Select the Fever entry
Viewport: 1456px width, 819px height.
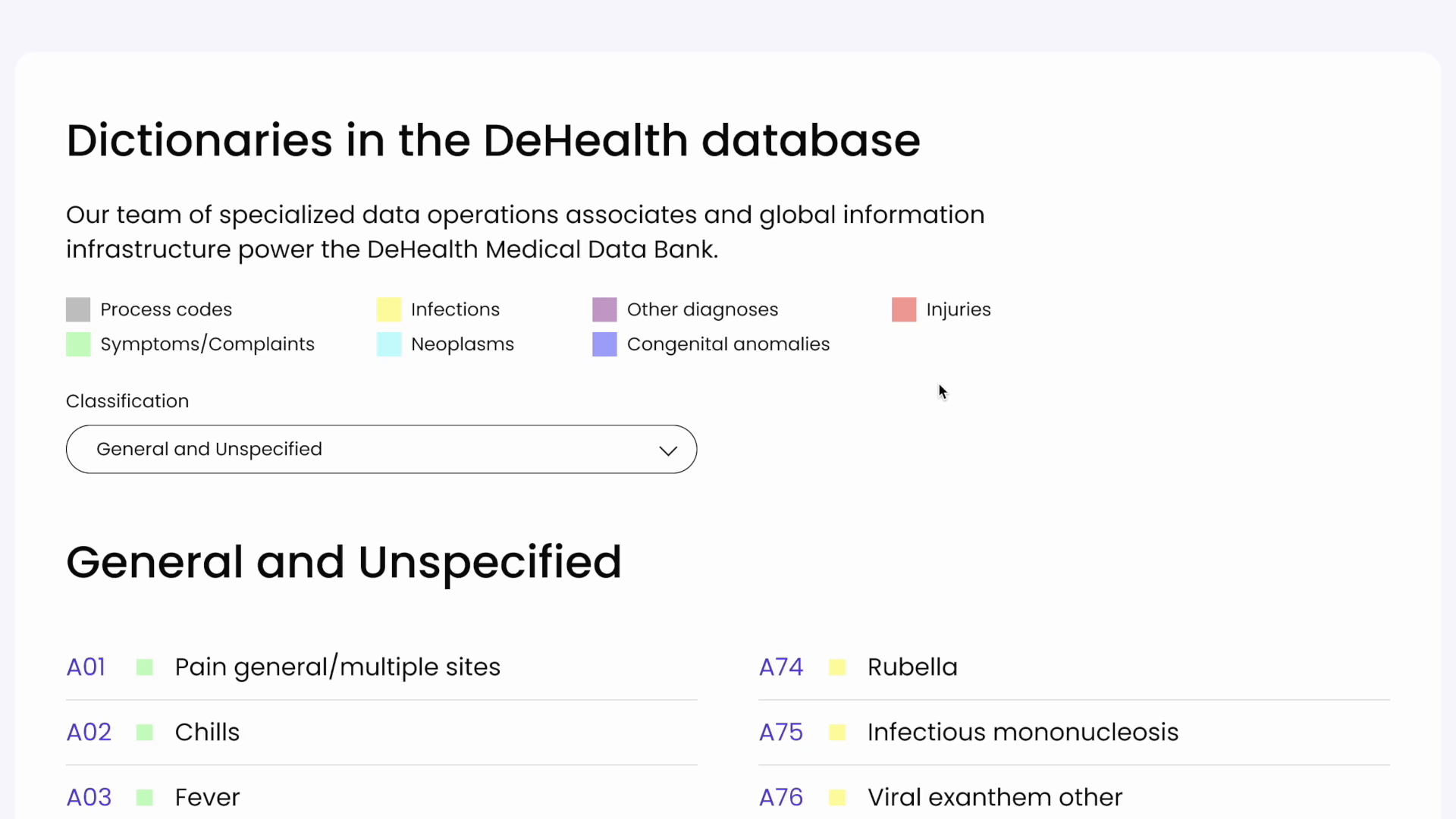click(207, 798)
